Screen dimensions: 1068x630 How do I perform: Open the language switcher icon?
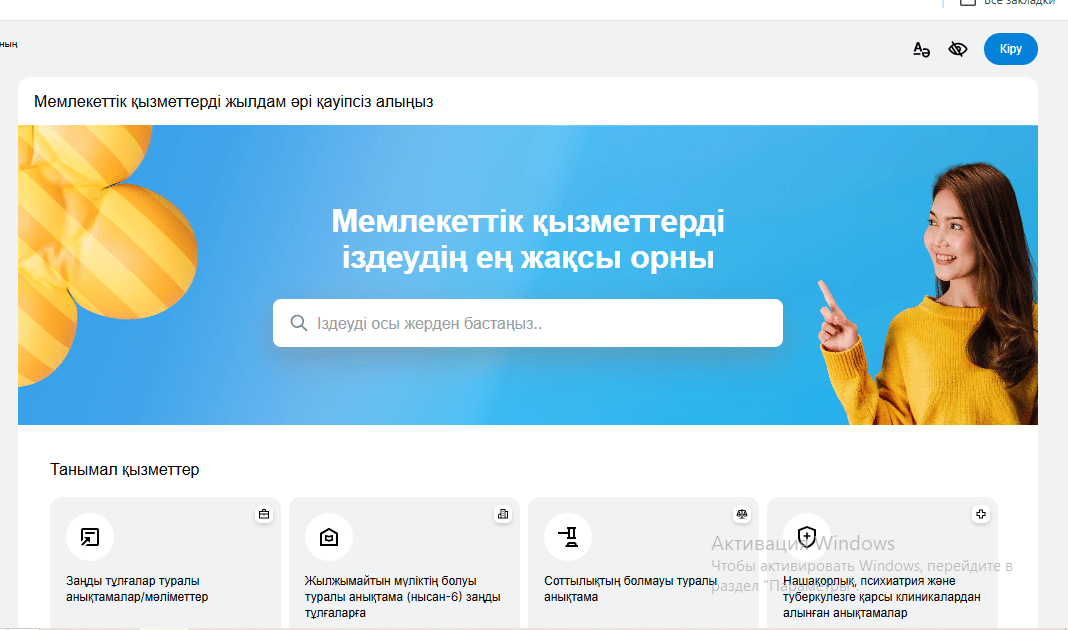921,49
